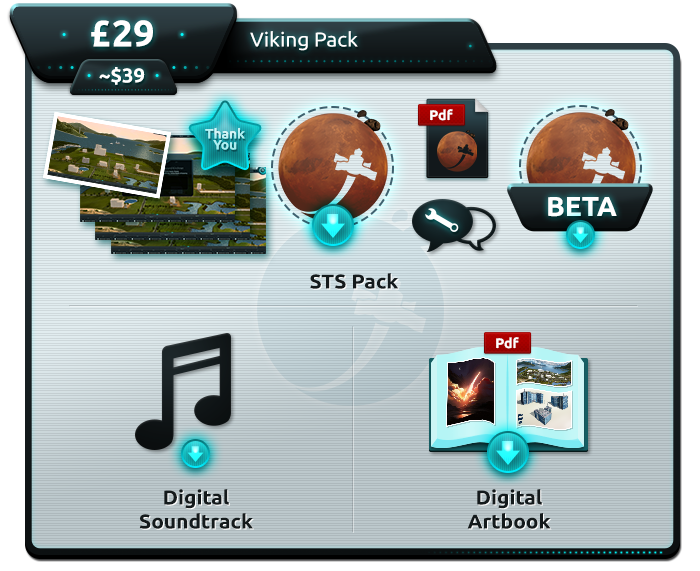Click the Digital Soundtrack label
Screen dimensions: 700x571
click(x=196, y=509)
